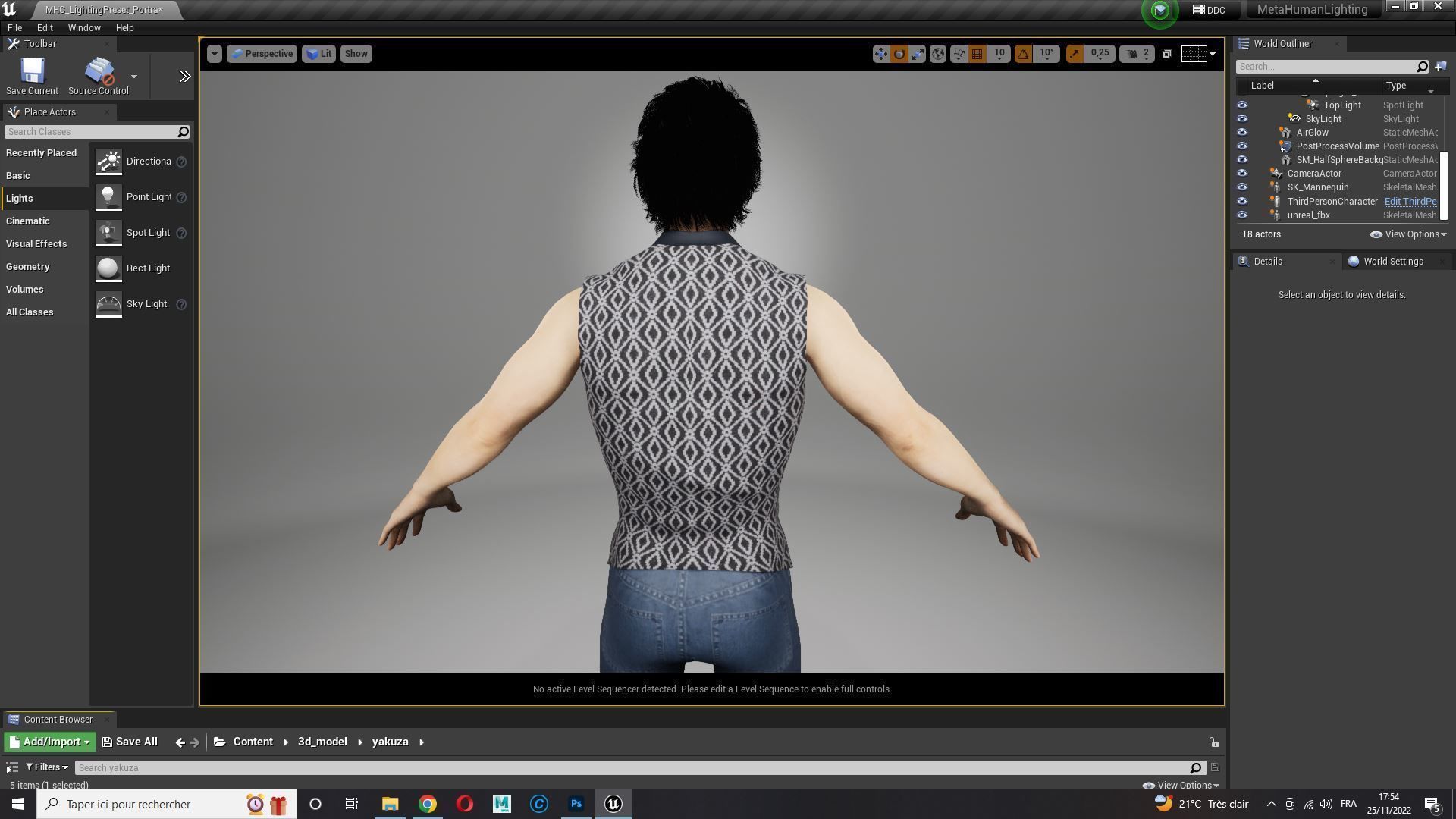
Task: Click the Add/Import button
Action: (50, 742)
